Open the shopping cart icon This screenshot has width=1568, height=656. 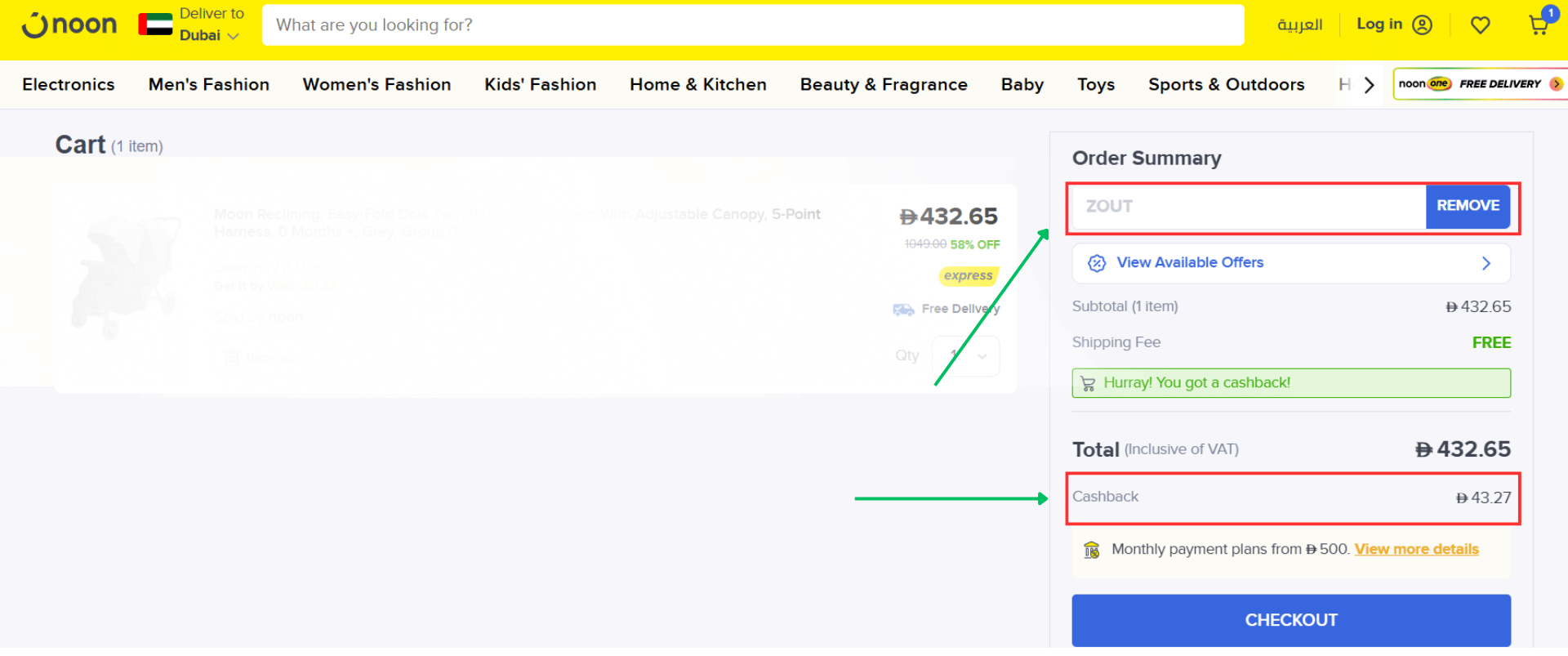(1539, 25)
